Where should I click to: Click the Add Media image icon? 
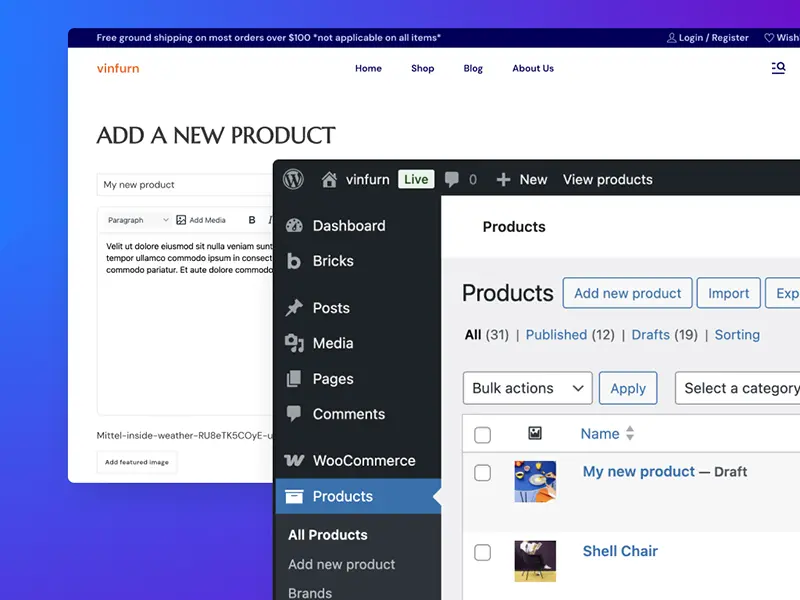[x=181, y=220]
